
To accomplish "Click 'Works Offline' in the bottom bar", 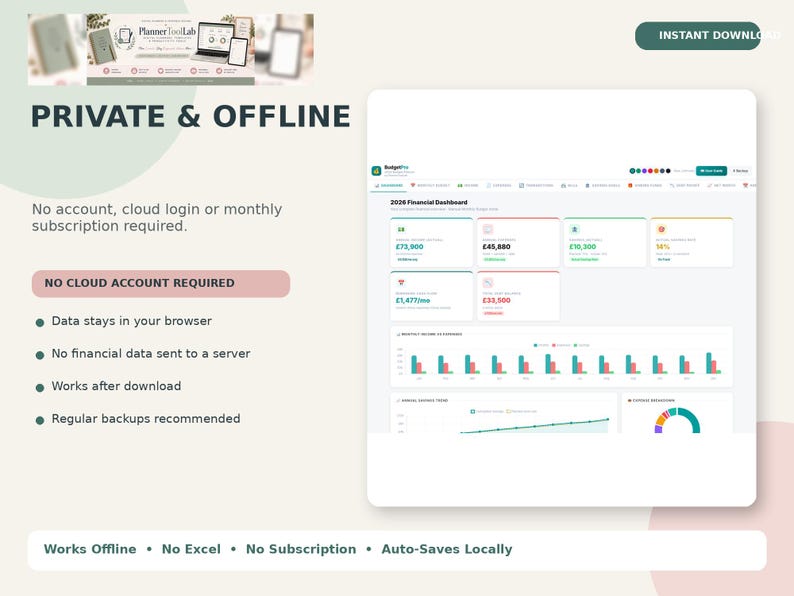I will coord(90,549).
